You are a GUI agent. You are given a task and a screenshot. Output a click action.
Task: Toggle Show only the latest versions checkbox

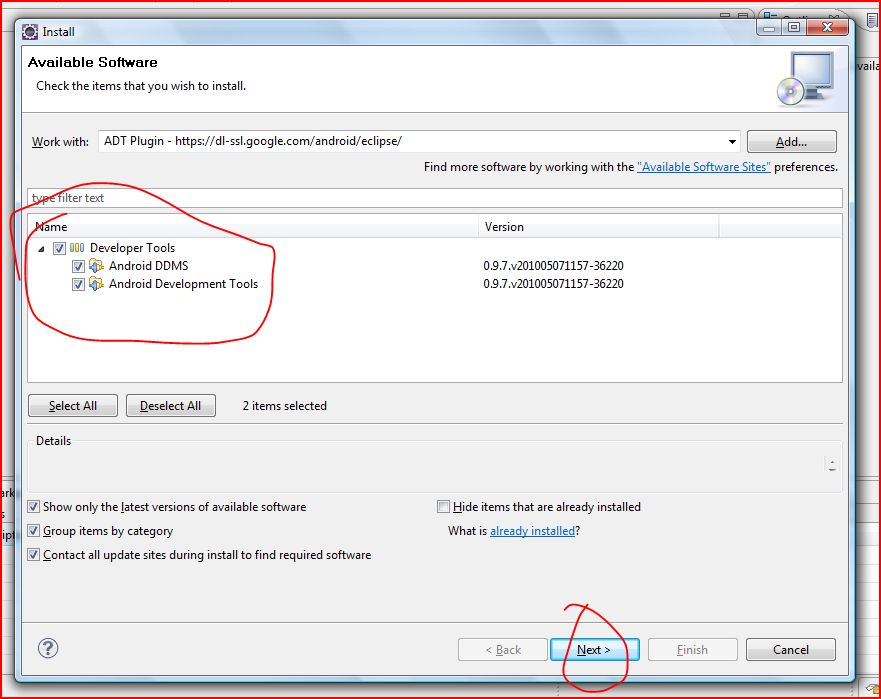click(34, 507)
